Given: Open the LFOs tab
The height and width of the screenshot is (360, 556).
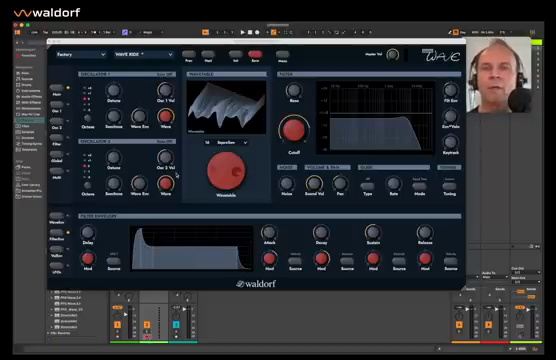Looking at the screenshot, I should coord(57,265).
